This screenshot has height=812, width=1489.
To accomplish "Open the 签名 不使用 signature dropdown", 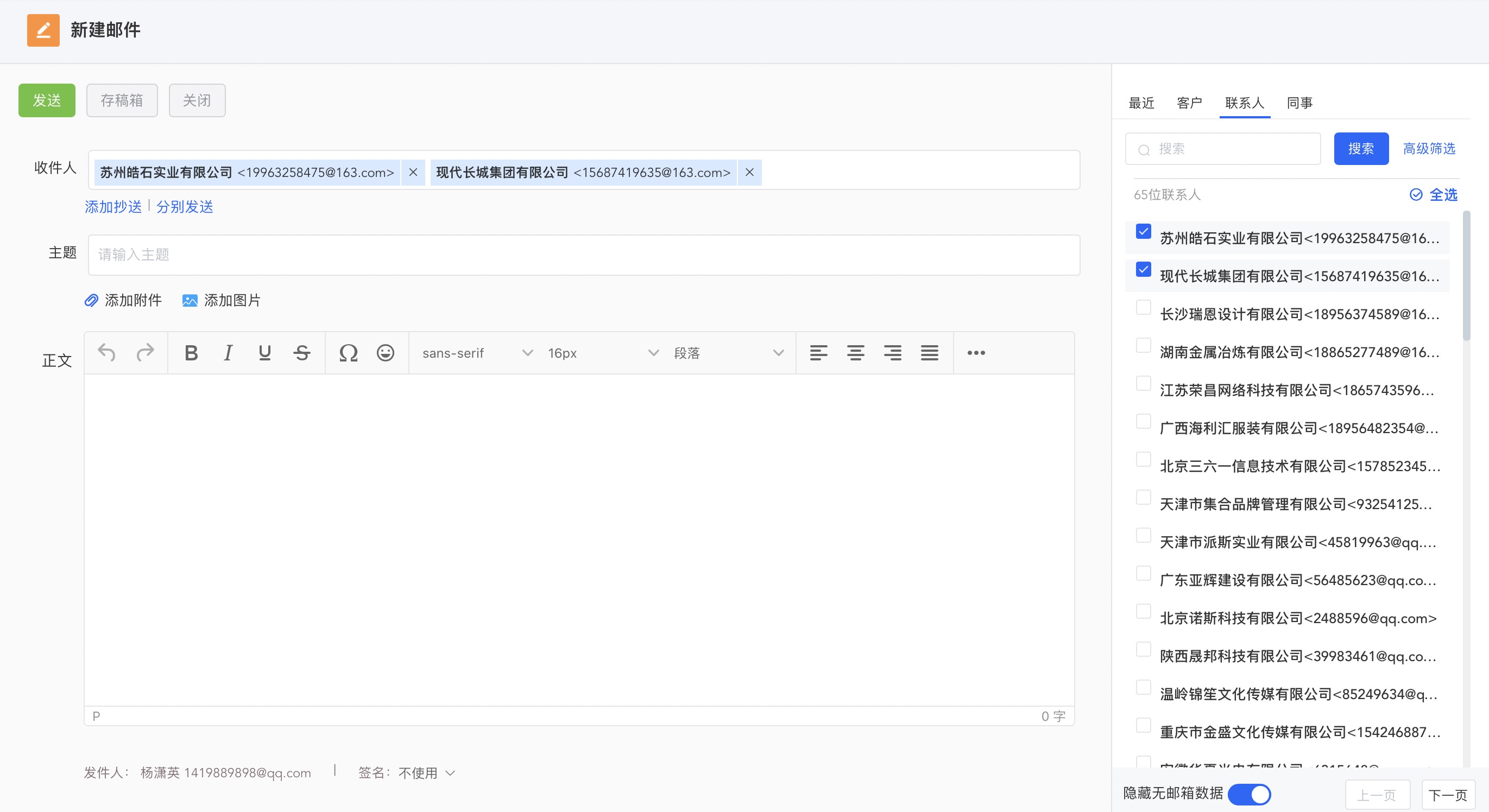I will [426, 773].
